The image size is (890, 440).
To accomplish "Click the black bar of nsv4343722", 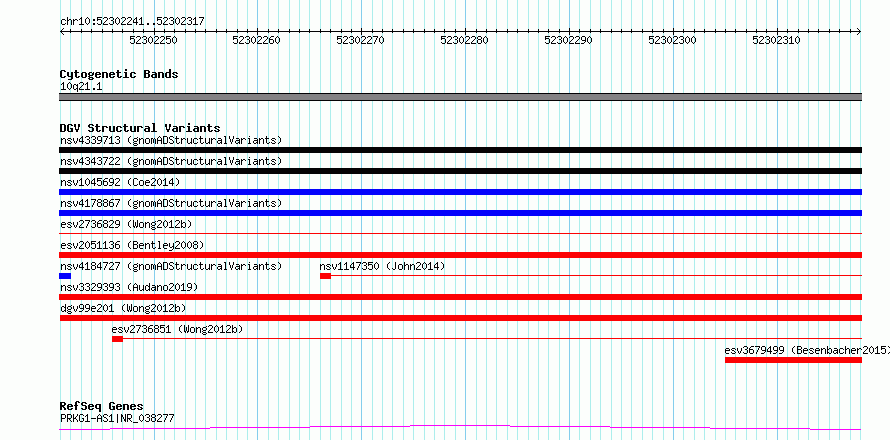I will pos(460,171).
